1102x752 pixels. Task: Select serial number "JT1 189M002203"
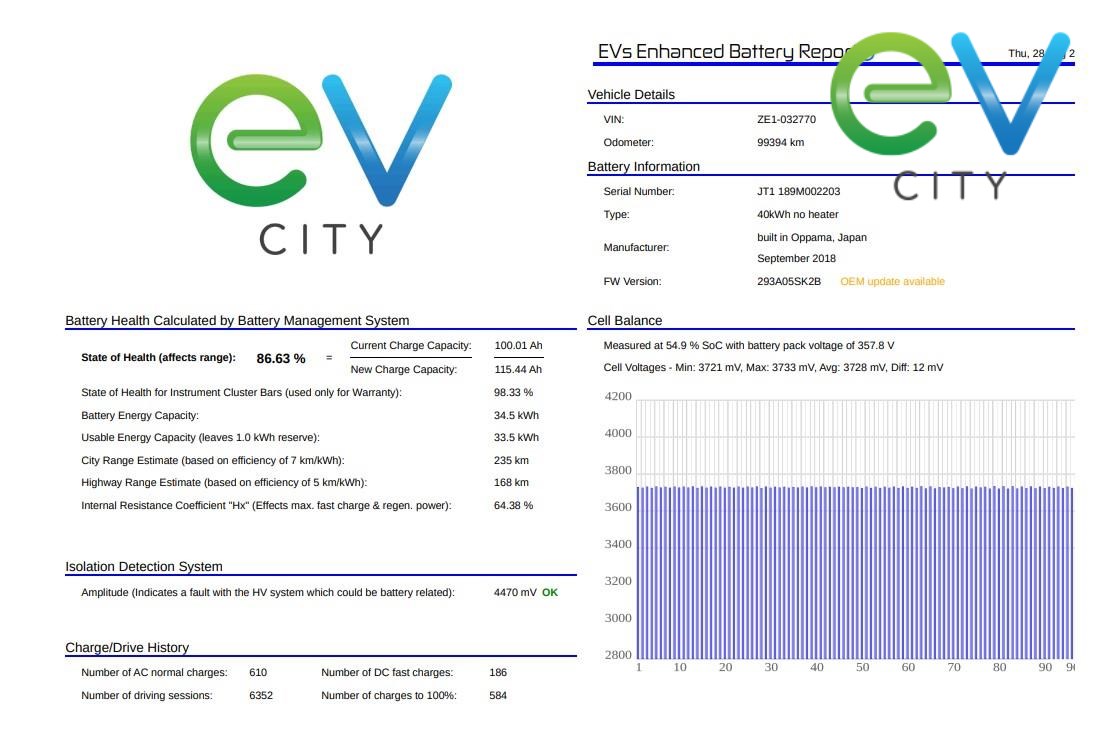click(798, 191)
